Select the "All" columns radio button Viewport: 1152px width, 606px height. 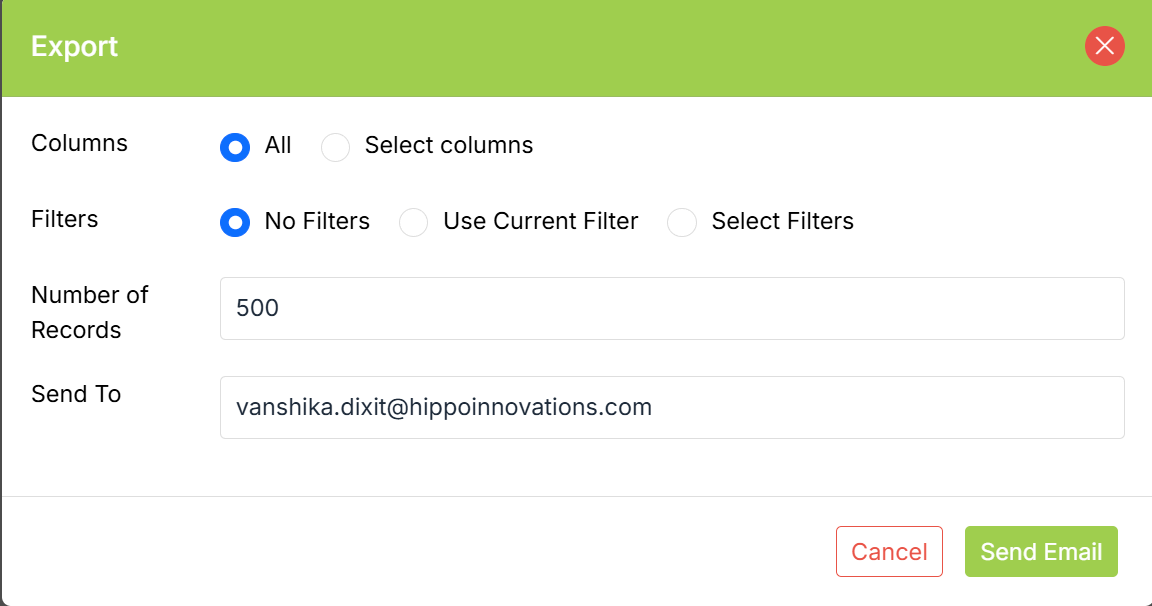point(235,147)
